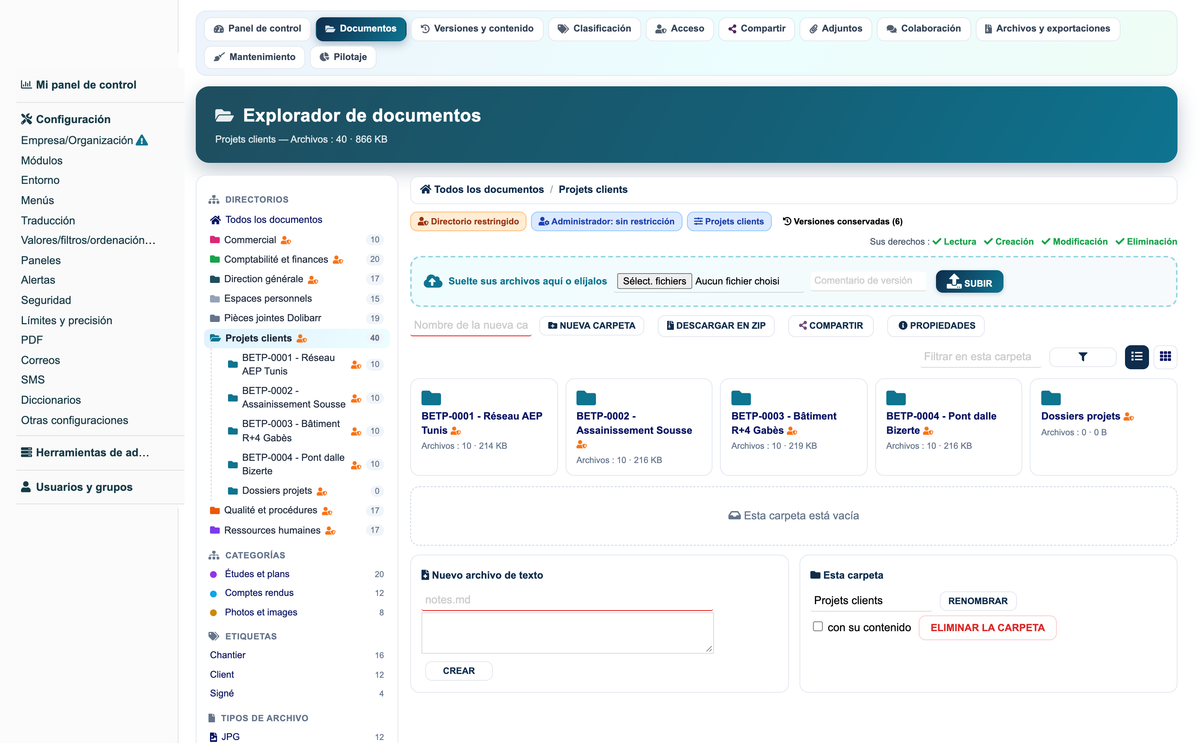
Task: Select blue Comptes rendus category
Action: [259, 593]
